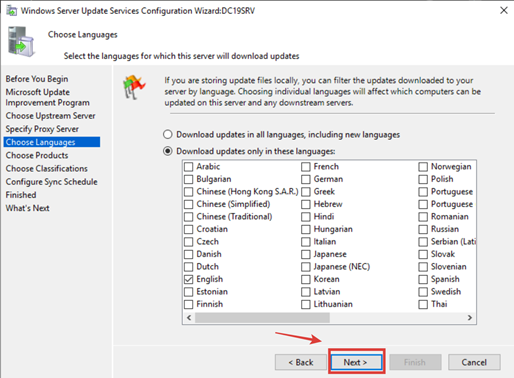Tick the Russian language box
Screen dimensions: 514x378
[x=423, y=229]
